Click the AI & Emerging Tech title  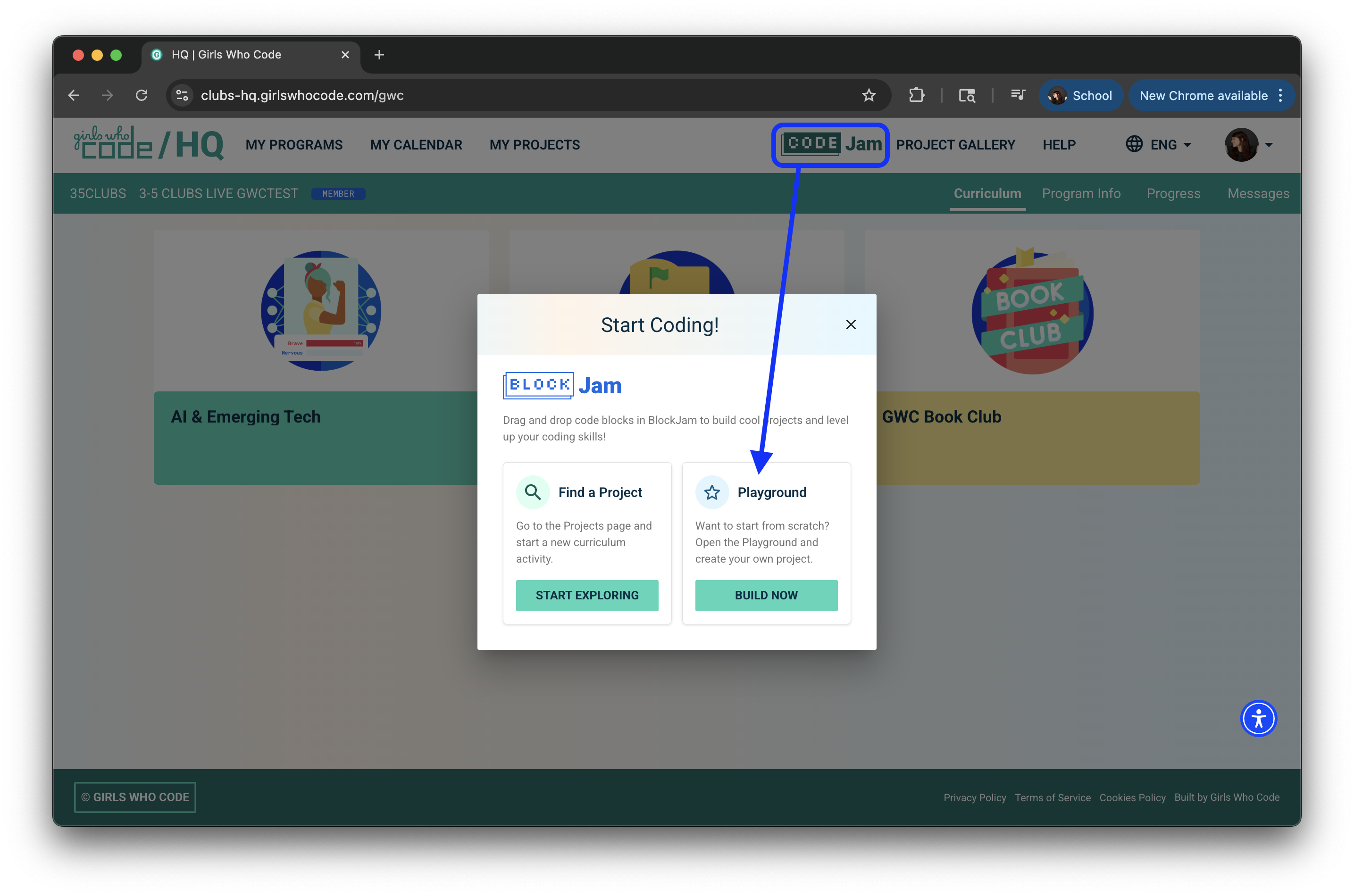pyautogui.click(x=246, y=416)
